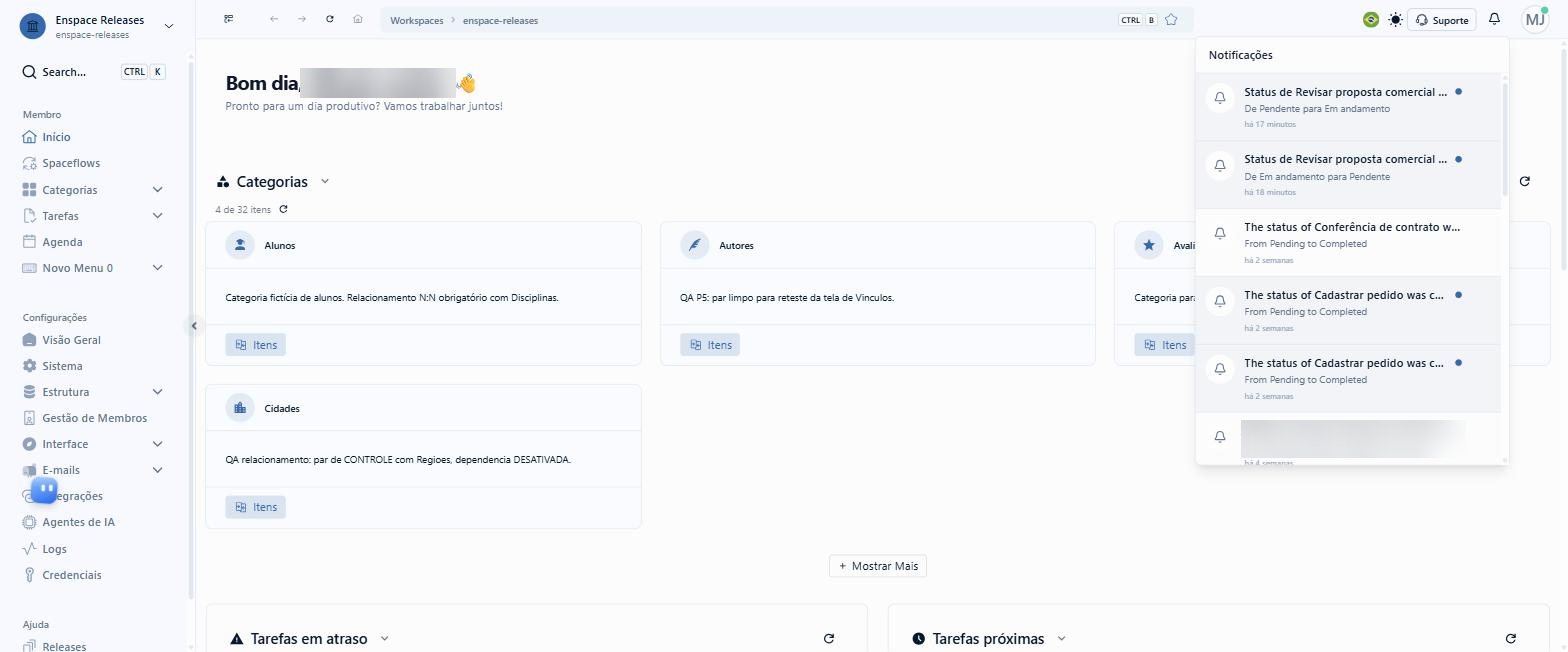Screen dimensions: 1568x652
Task: Open the notification from há 17 minutos
Action: (x=1348, y=107)
